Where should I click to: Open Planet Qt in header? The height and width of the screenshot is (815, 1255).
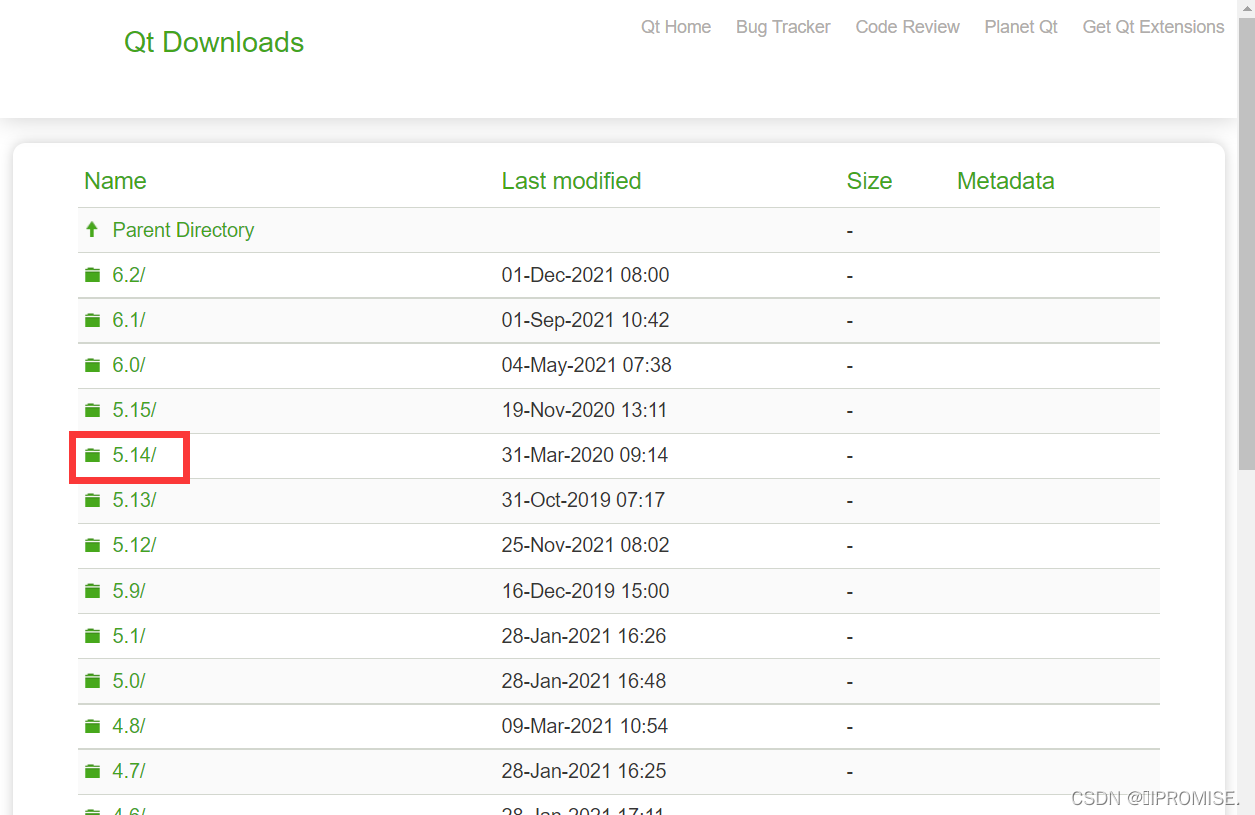1021,27
